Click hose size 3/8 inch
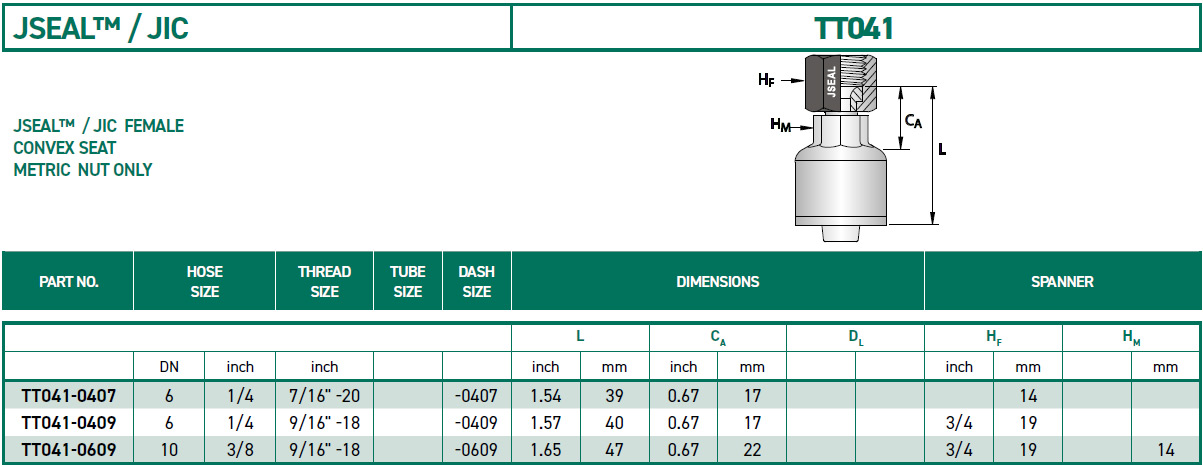This screenshot has width=1203, height=467. [x=240, y=450]
